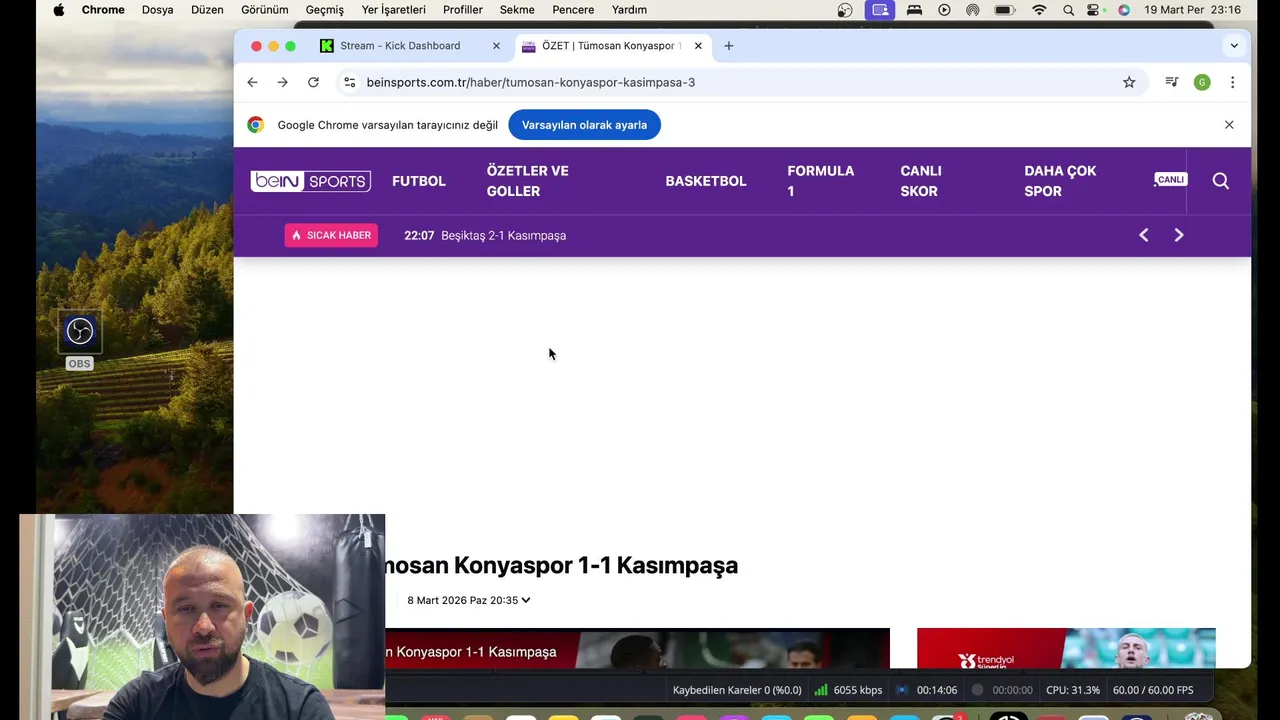Screen dimensions: 1280x720
Task: Click the bed focus mode icon
Action: pyautogui.click(x=914, y=10)
